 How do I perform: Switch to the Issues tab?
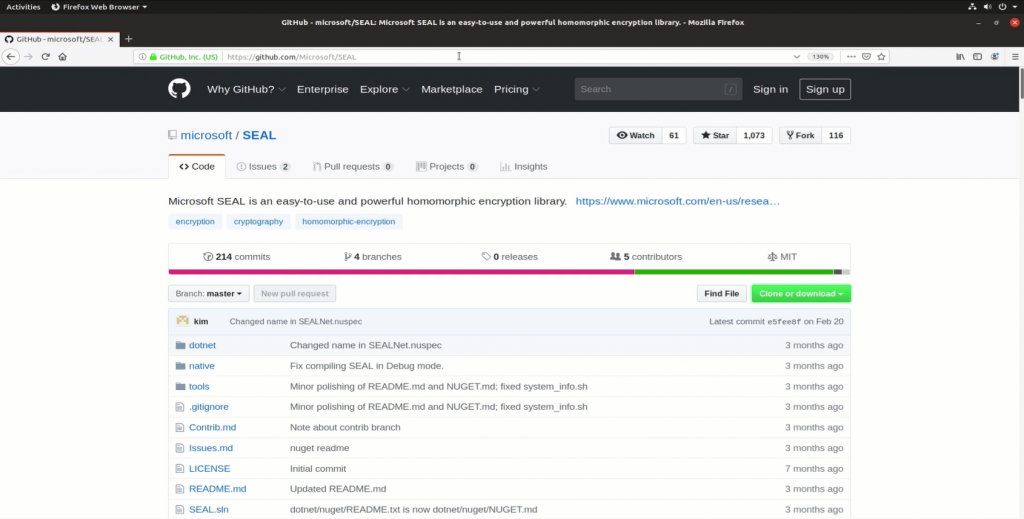(263, 166)
